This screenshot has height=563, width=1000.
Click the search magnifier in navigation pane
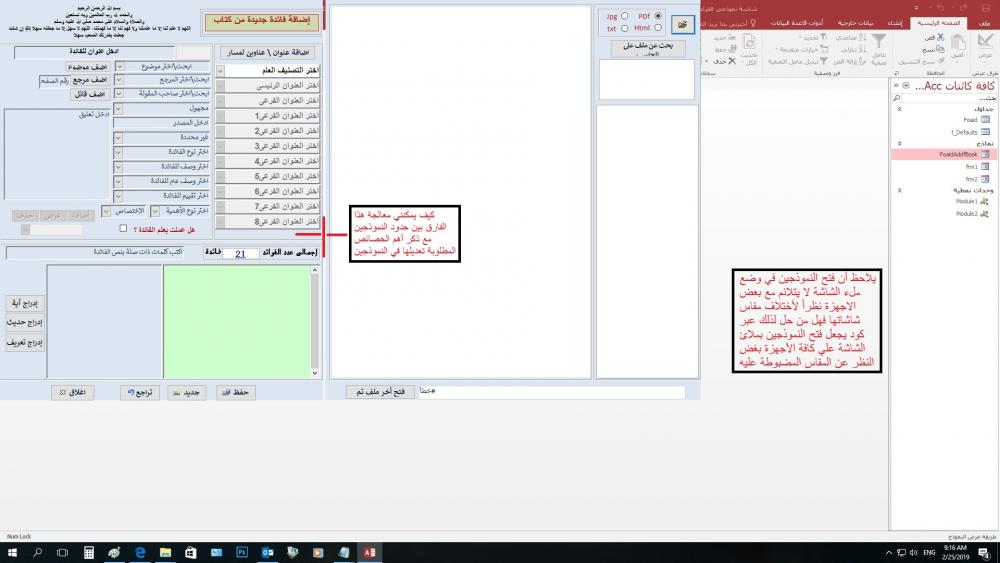(897, 98)
